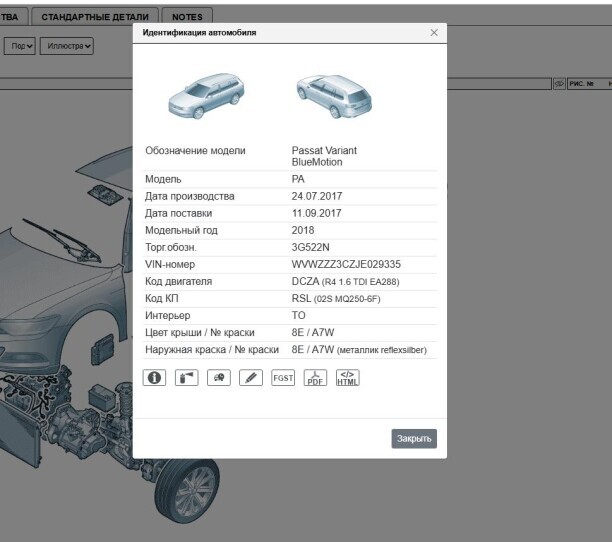This screenshot has height=542, width=612.
Task: Click the РИС. № column header
Action: coord(582,84)
